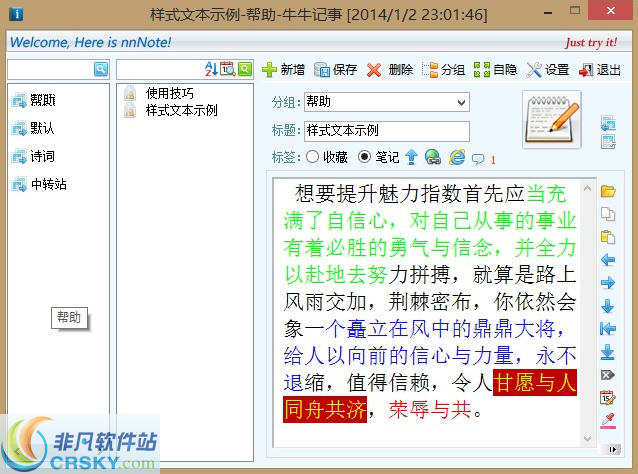Click the group filter search input field
Screen dimensions: 638x474
point(51,69)
